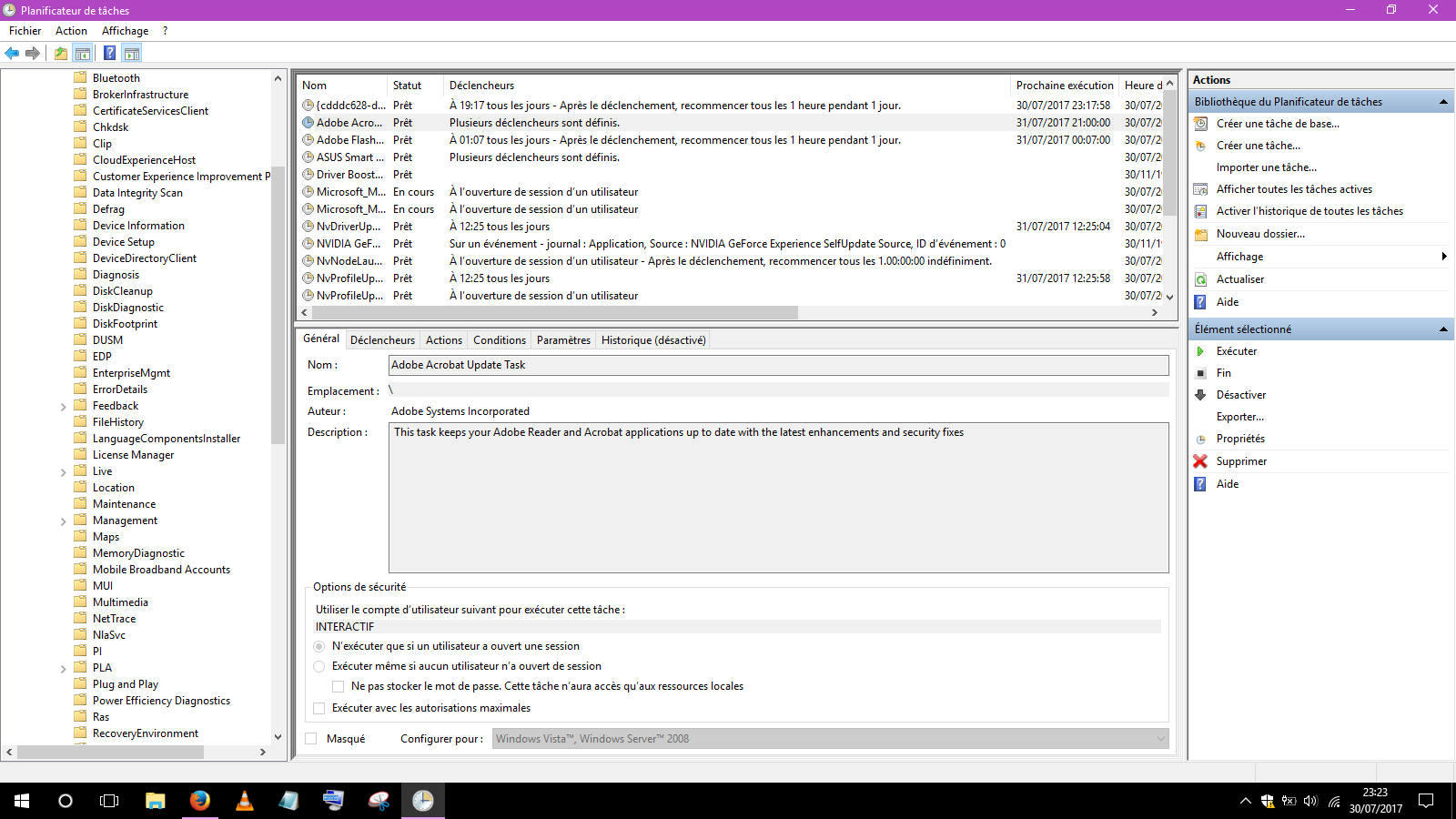The image size is (1456, 819).
Task: Open Cortana search circle in taskbar
Action: [x=66, y=801]
